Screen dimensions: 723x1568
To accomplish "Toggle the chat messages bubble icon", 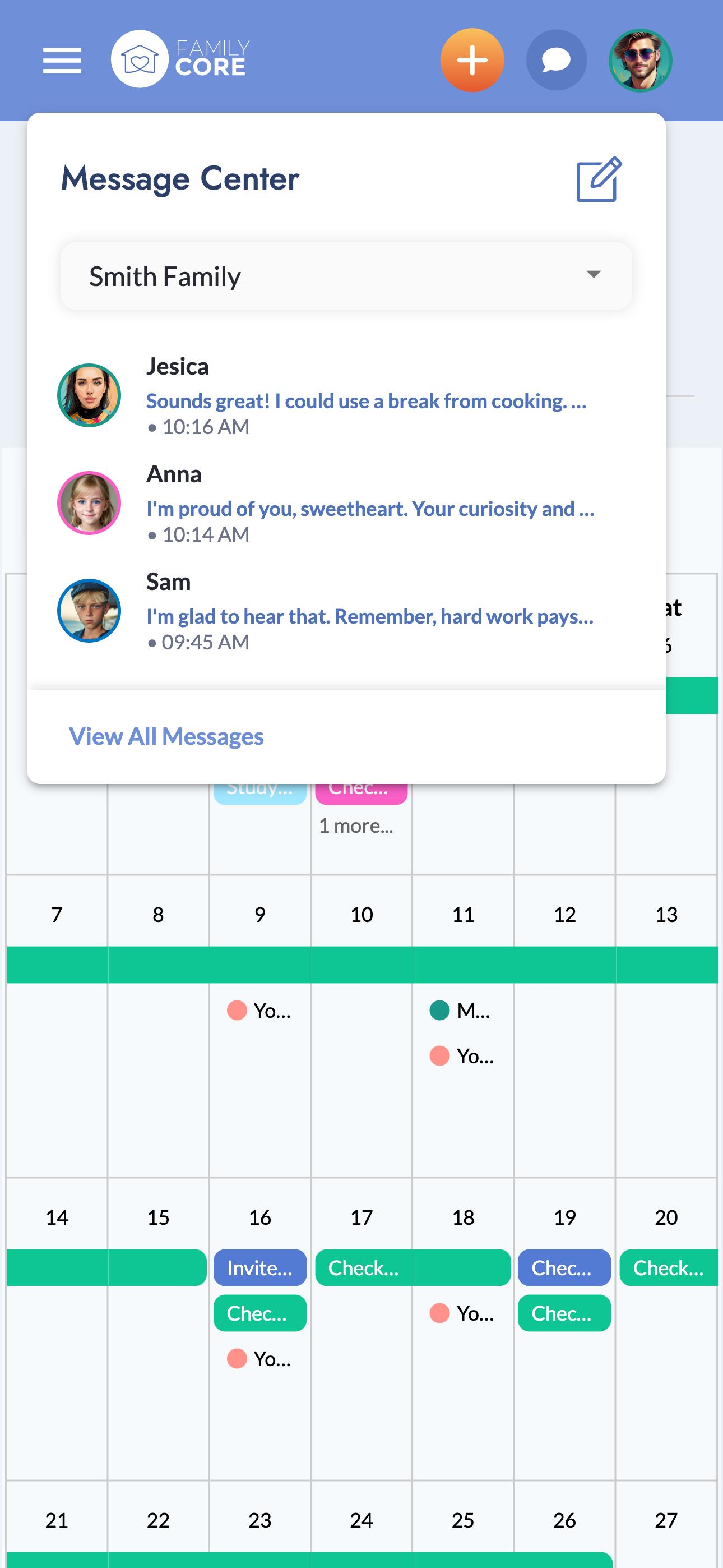I will click(556, 60).
